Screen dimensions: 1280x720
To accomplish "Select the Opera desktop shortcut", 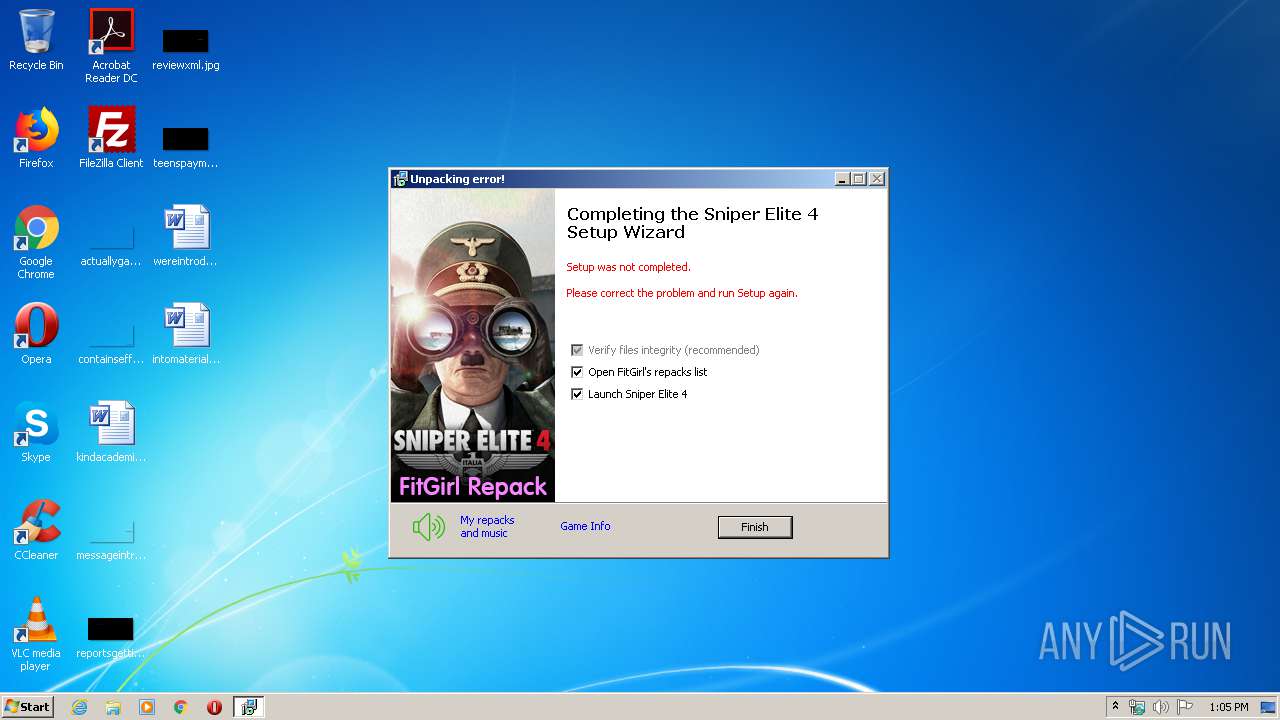I will point(36,334).
